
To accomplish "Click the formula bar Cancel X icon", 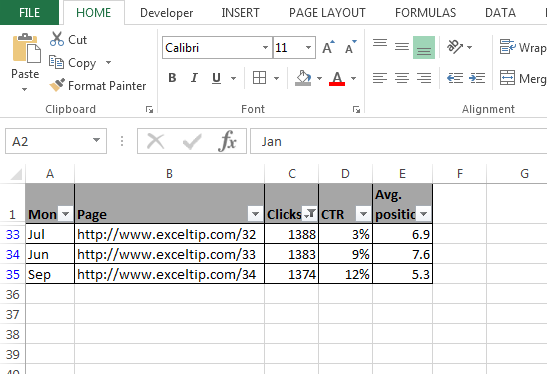I will (x=156, y=141).
